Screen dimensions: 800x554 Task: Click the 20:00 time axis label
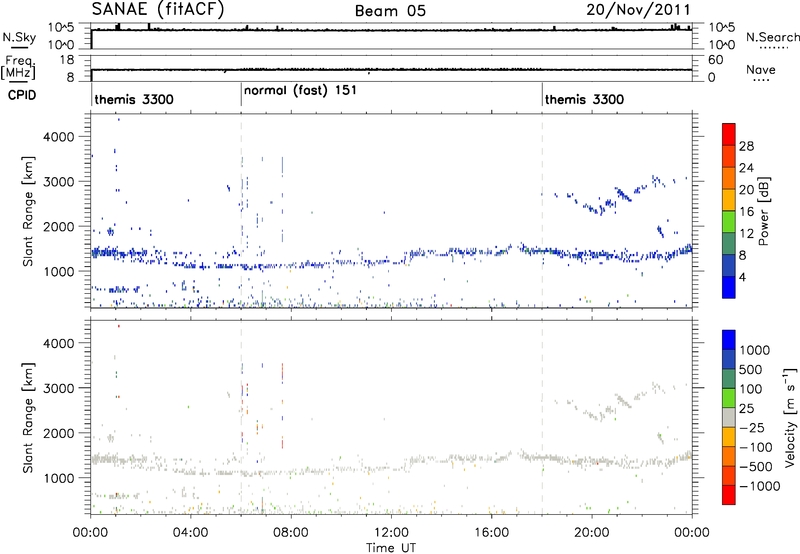[x=591, y=534]
